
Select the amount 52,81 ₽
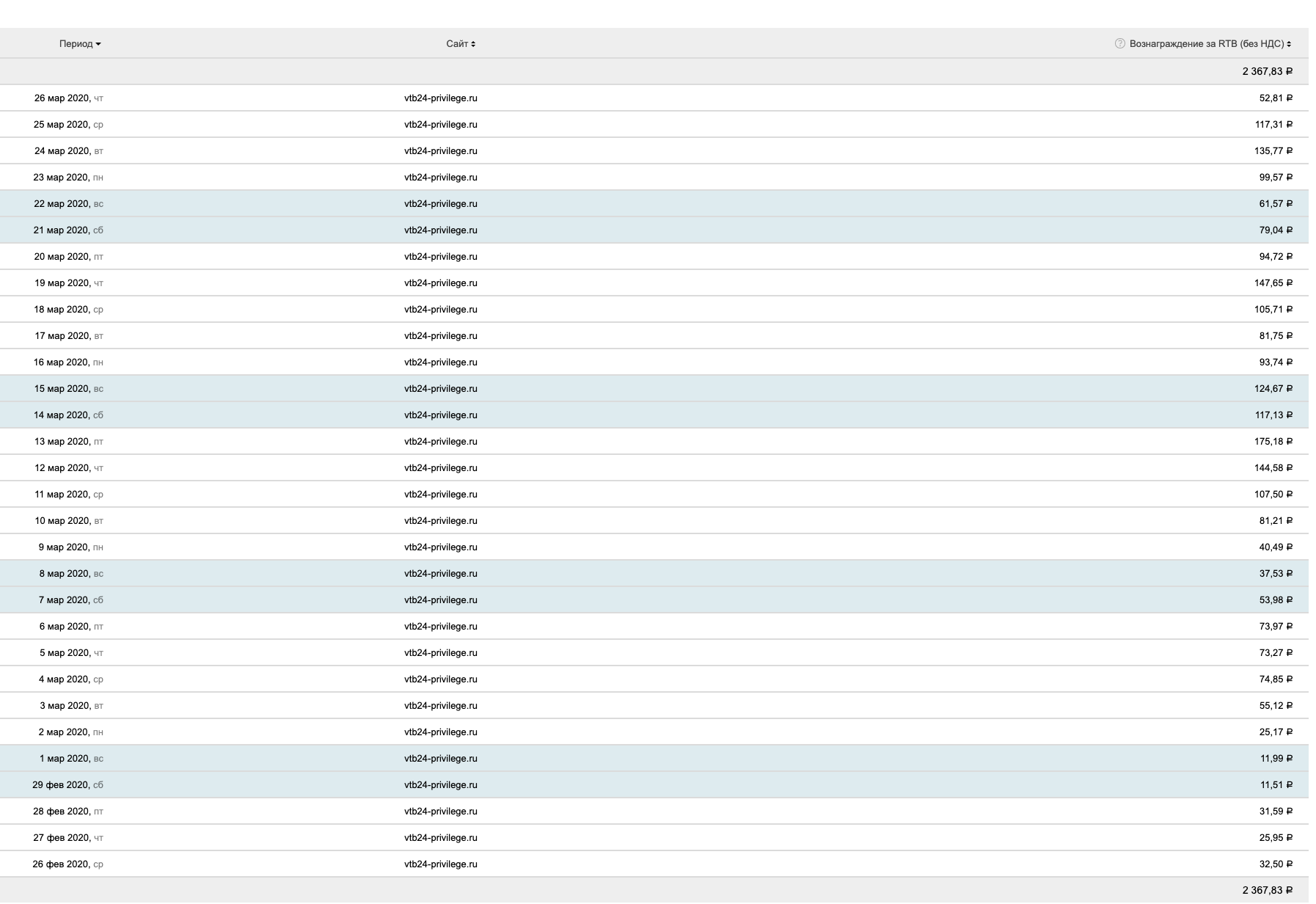1276,98
